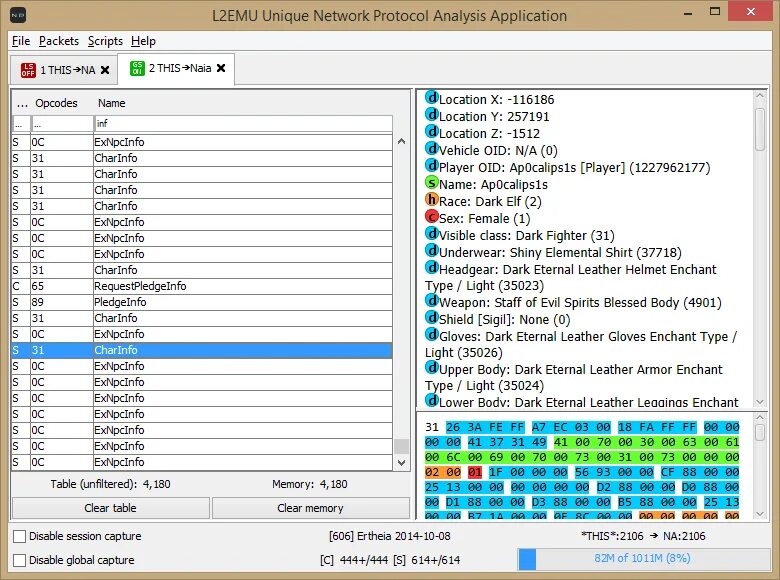
Task: Select the first ExNpcInfo row at top
Action: pos(202,142)
